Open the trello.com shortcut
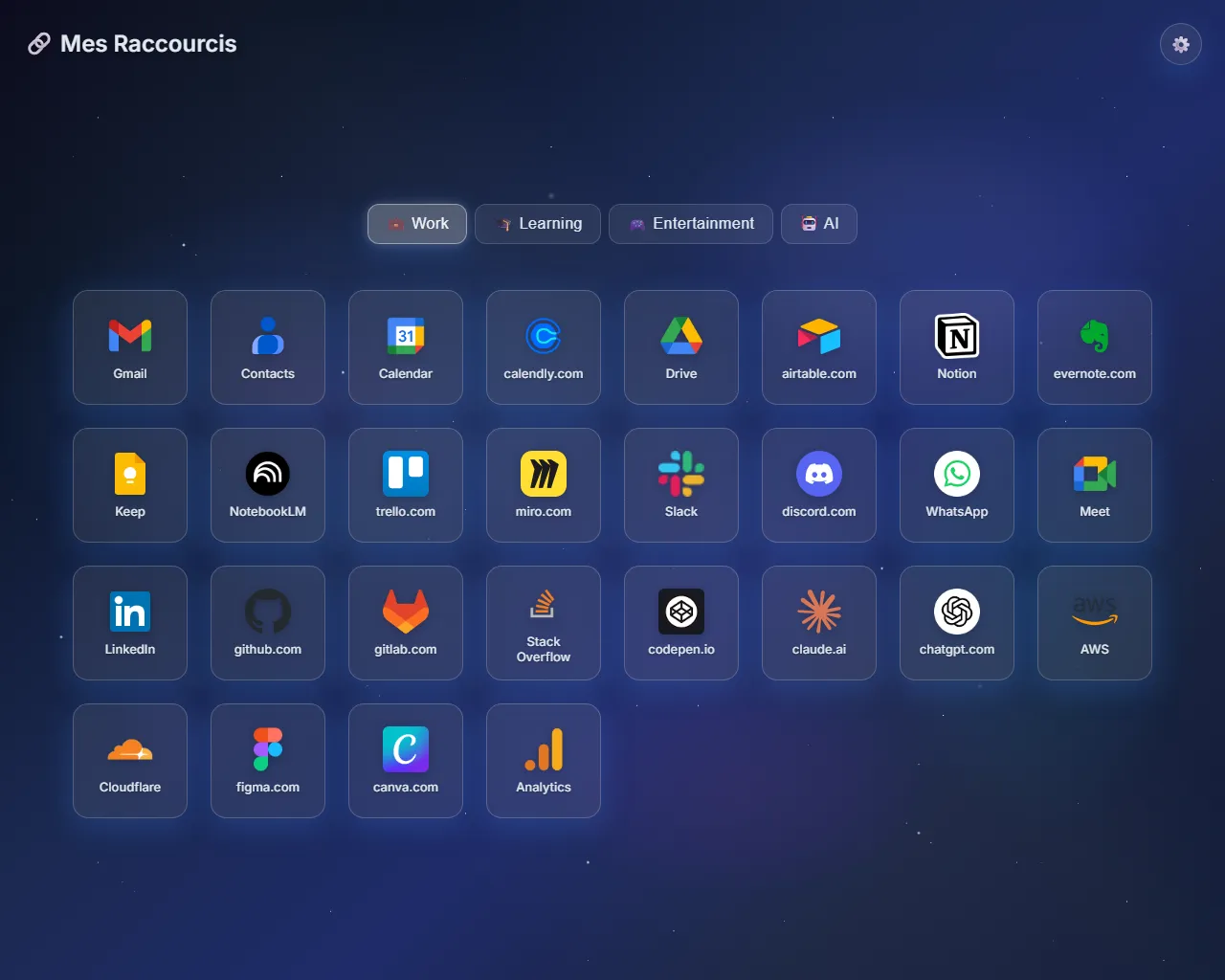The width and height of the screenshot is (1225, 980). 406,484
